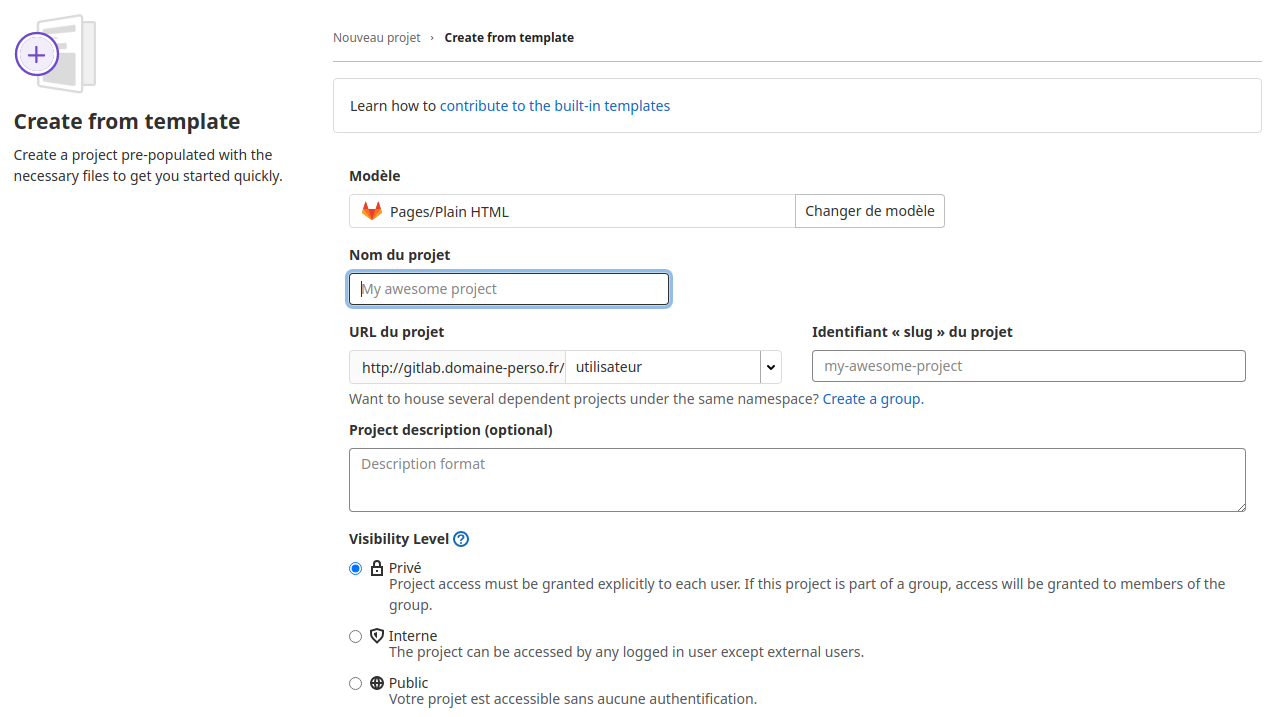Open the Visibility Level help question mark
This screenshot has height=717, width=1274.
tap(461, 539)
